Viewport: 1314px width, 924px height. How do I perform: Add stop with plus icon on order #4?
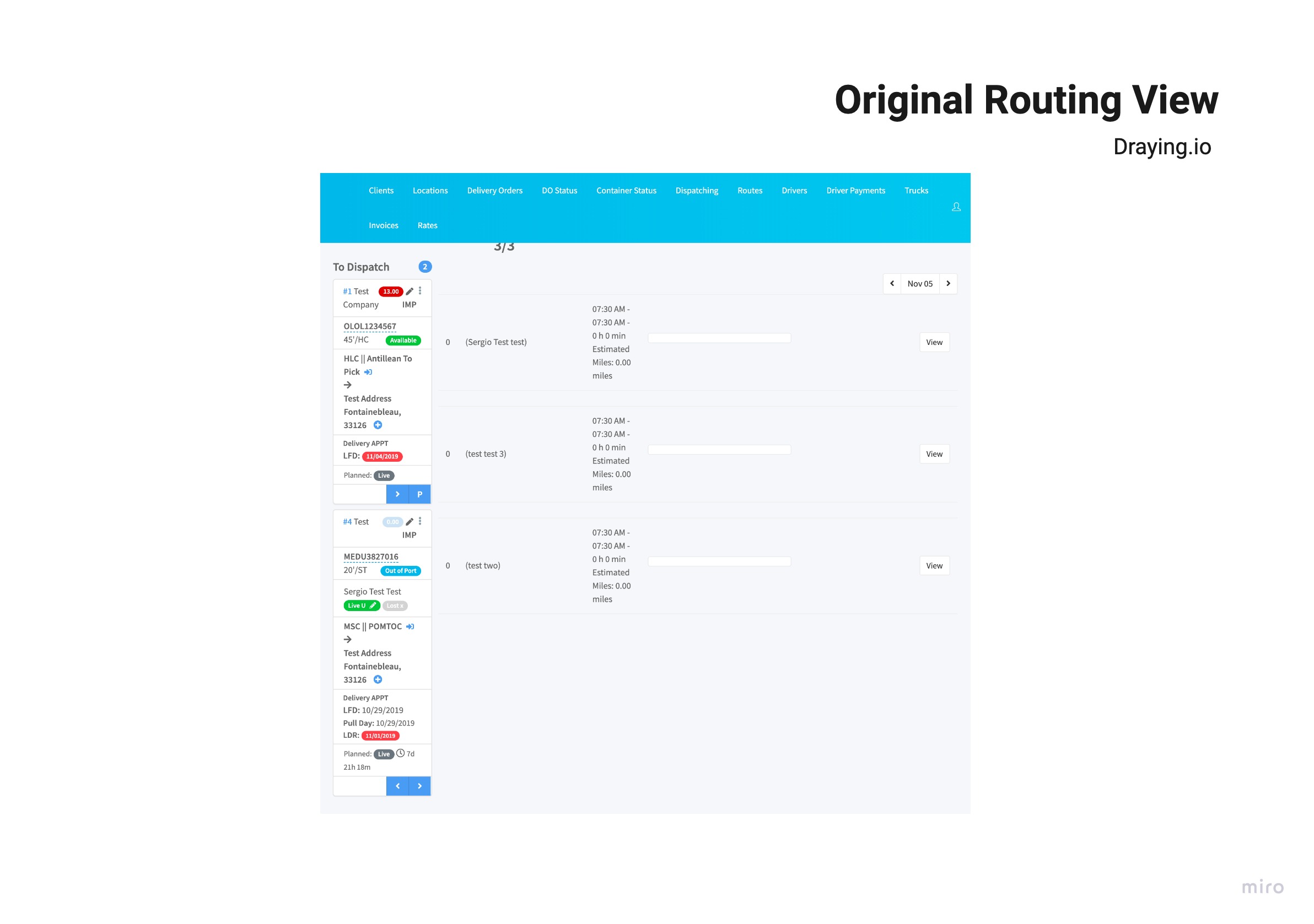pyautogui.click(x=378, y=680)
